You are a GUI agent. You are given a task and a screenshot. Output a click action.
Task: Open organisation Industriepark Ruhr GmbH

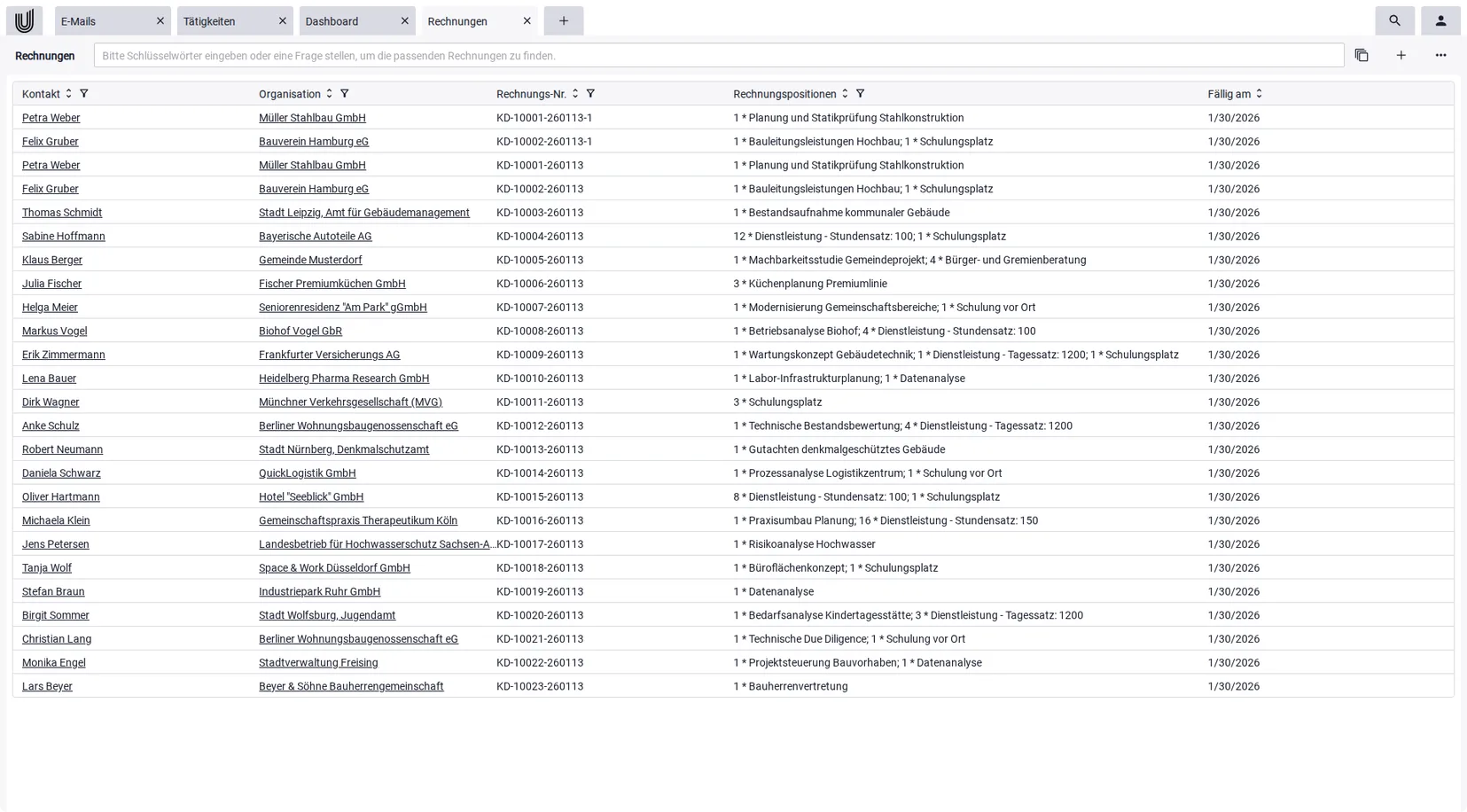pos(319,592)
